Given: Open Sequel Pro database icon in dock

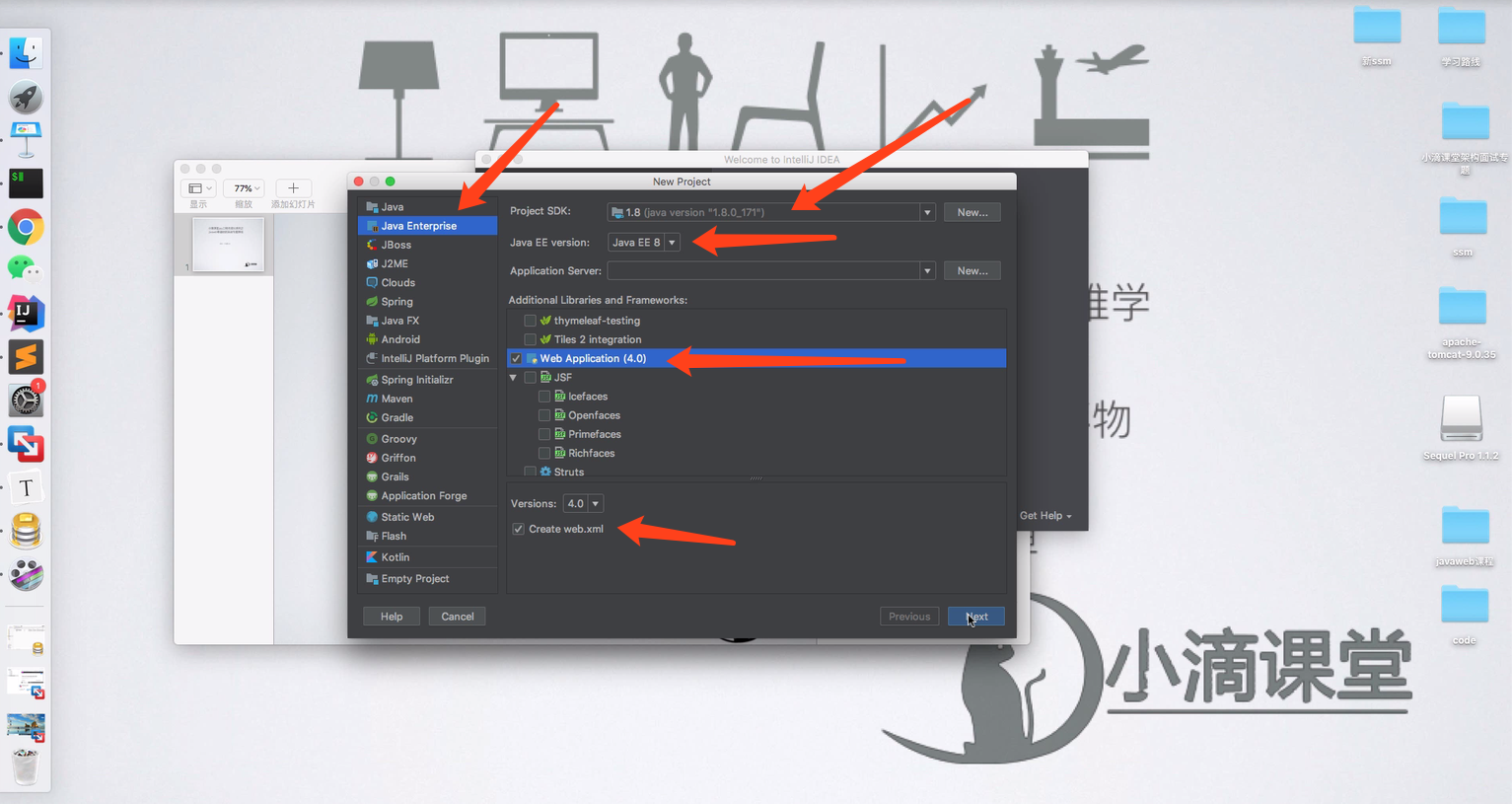Looking at the screenshot, I should click(x=26, y=532).
